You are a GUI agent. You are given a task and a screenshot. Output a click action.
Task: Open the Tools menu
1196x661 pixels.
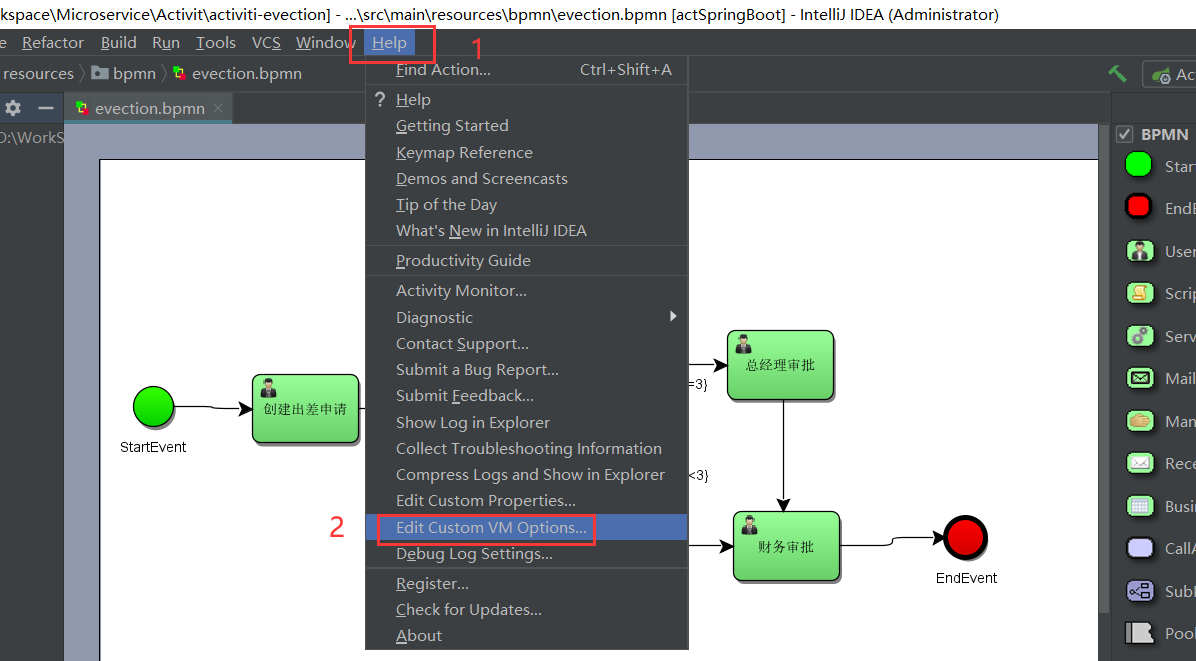216,43
